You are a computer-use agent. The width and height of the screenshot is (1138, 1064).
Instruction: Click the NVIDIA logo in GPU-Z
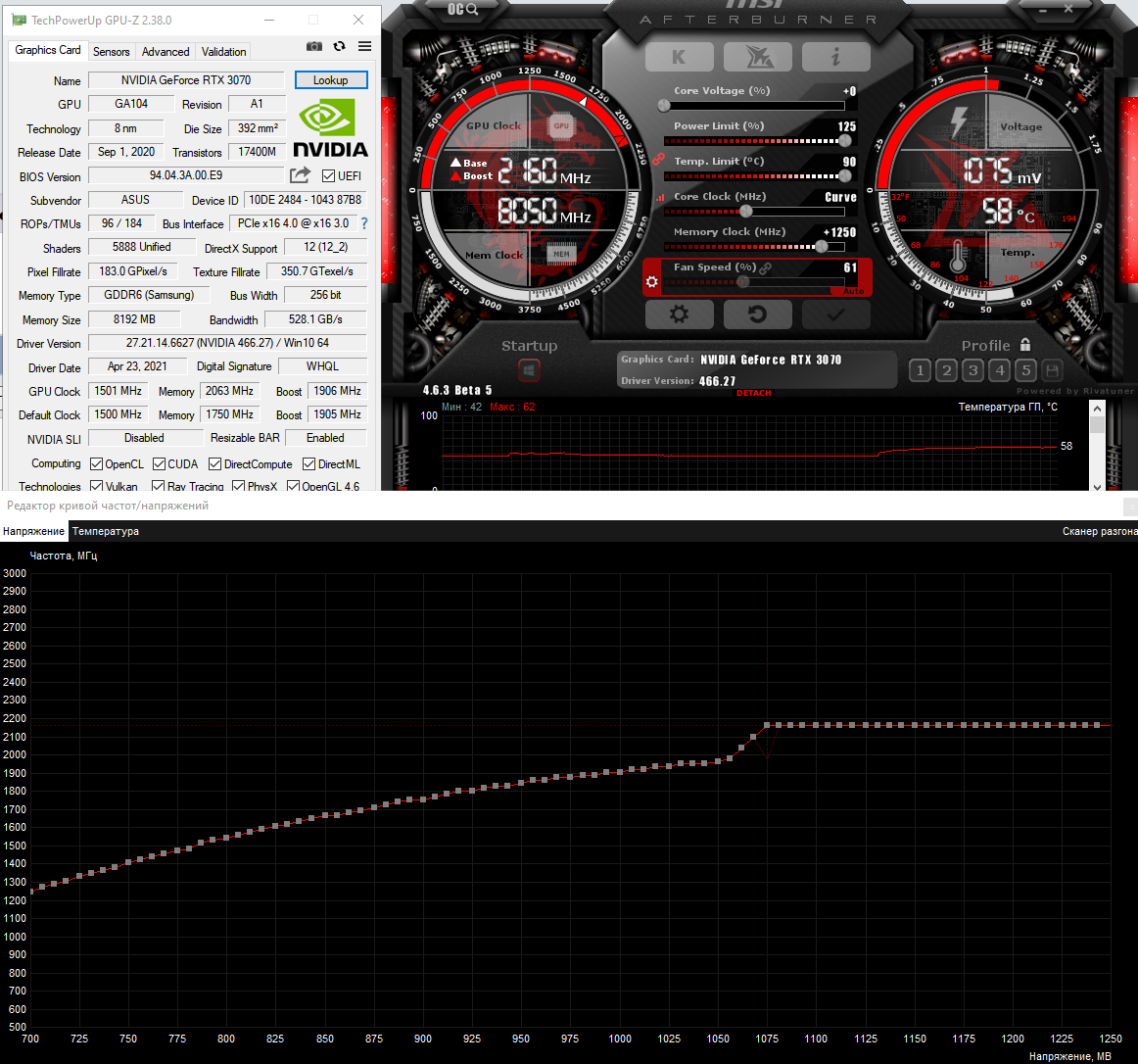(x=330, y=128)
